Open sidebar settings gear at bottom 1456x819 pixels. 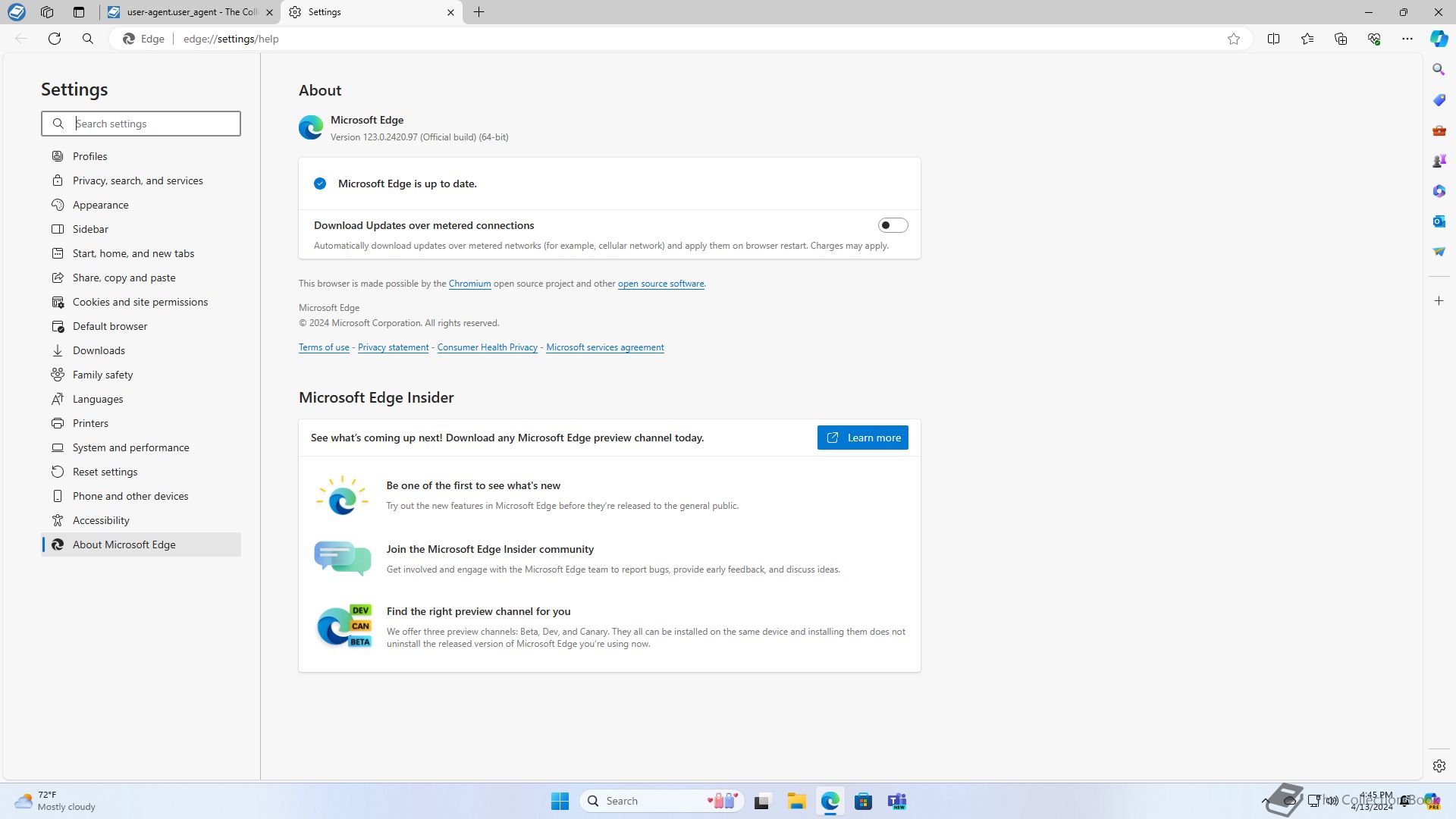[x=1439, y=766]
